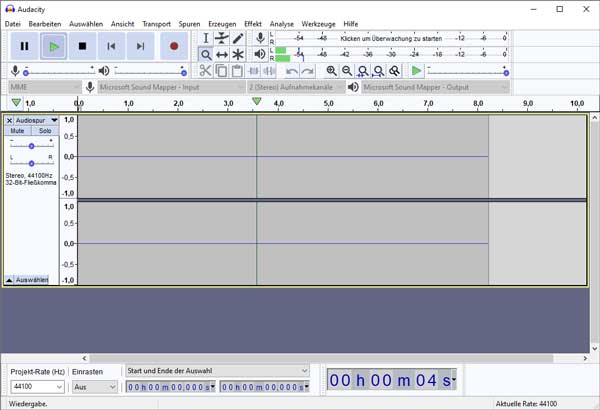The height and width of the screenshot is (410, 600).
Task: Open the Einrasten Aus dropdown
Action: tap(95, 387)
